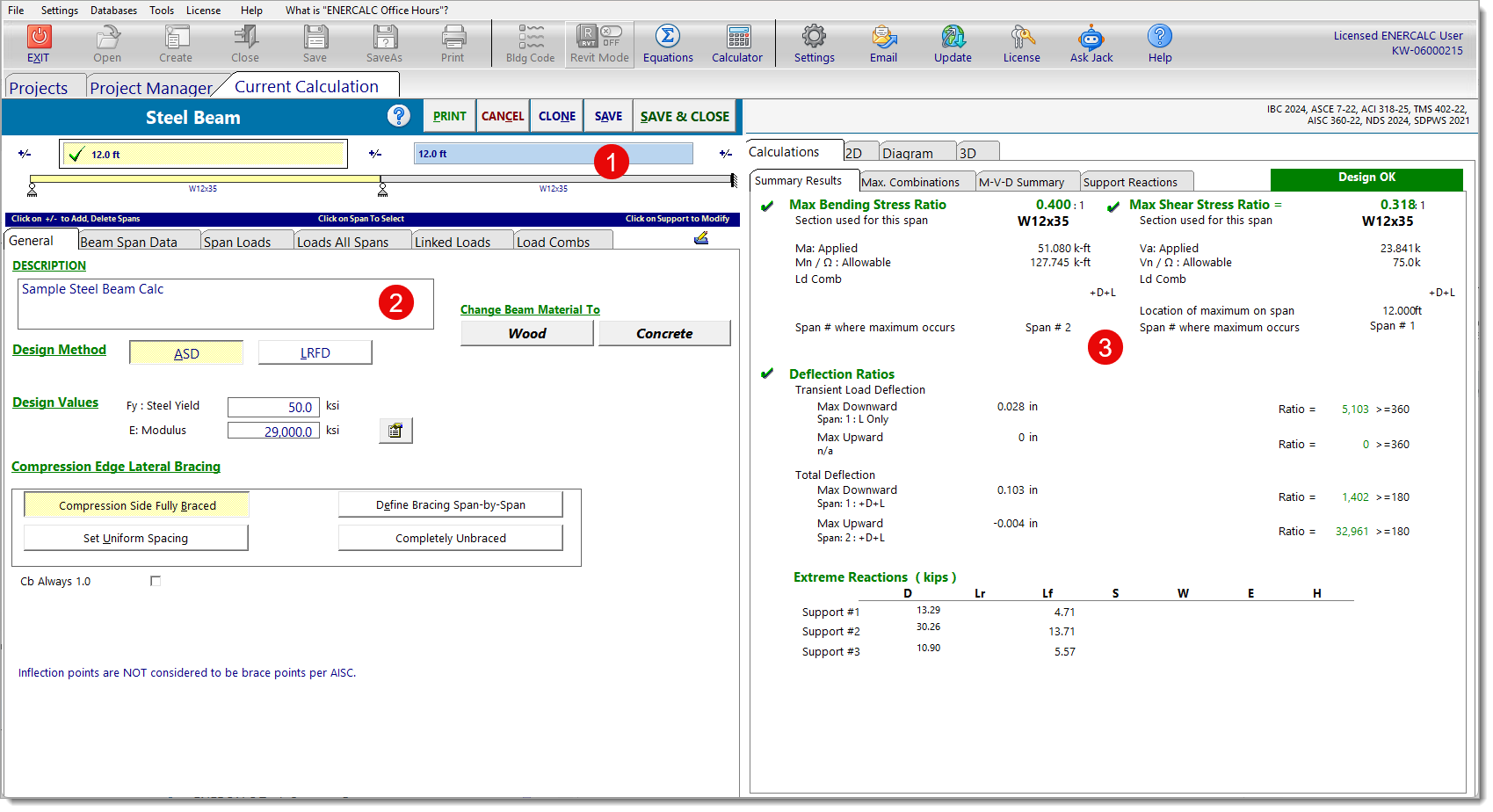Click the Print printer icon
Image resolution: width=1493 pixels, height=812 pixels.
(x=453, y=37)
